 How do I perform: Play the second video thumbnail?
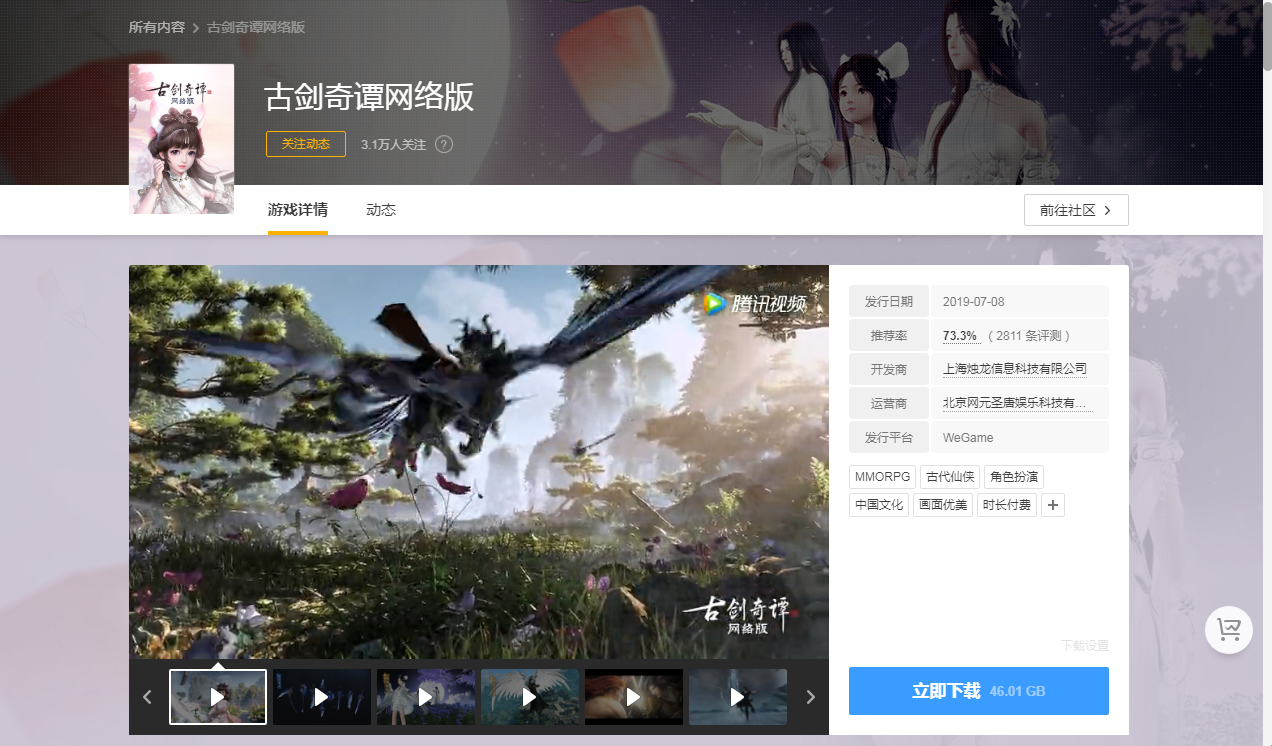[x=322, y=696]
